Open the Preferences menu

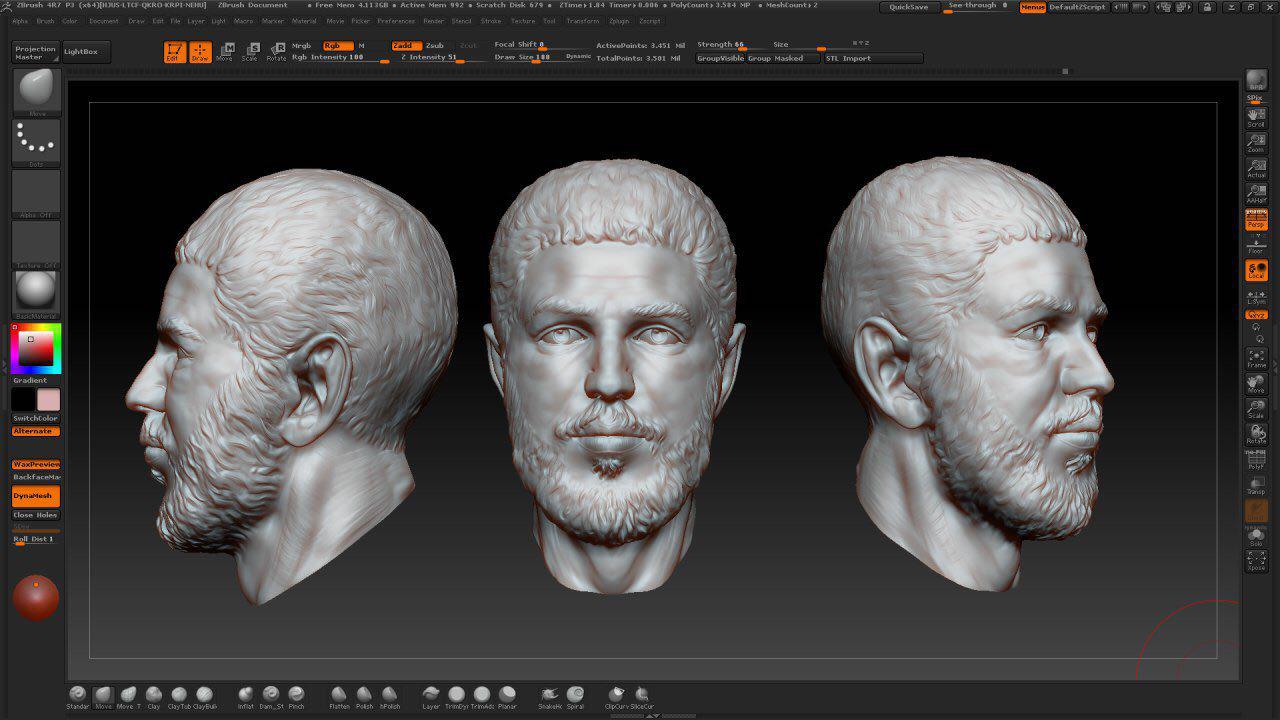[396, 21]
